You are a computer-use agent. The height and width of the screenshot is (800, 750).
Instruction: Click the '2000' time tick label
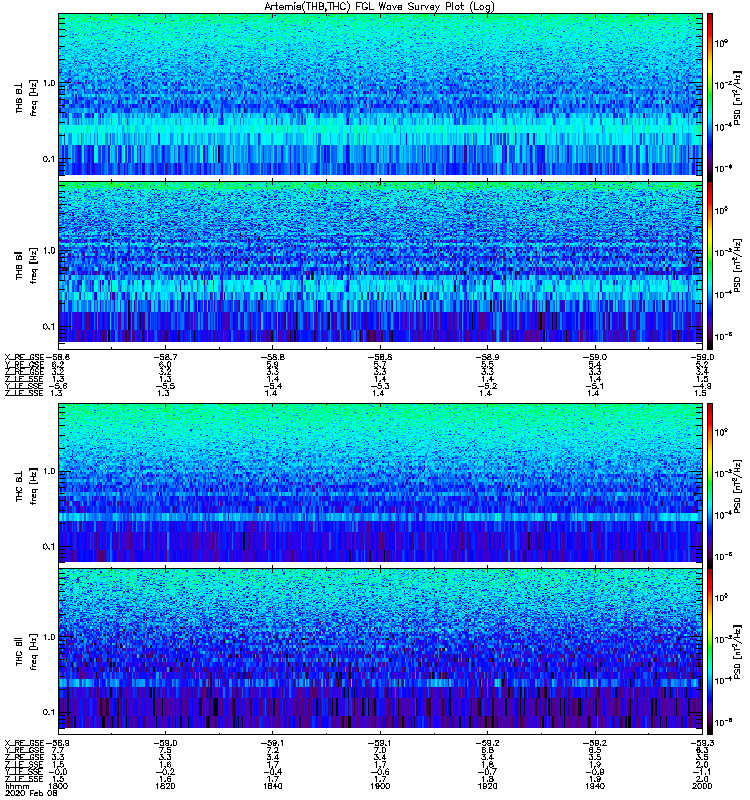pyautogui.click(x=702, y=786)
